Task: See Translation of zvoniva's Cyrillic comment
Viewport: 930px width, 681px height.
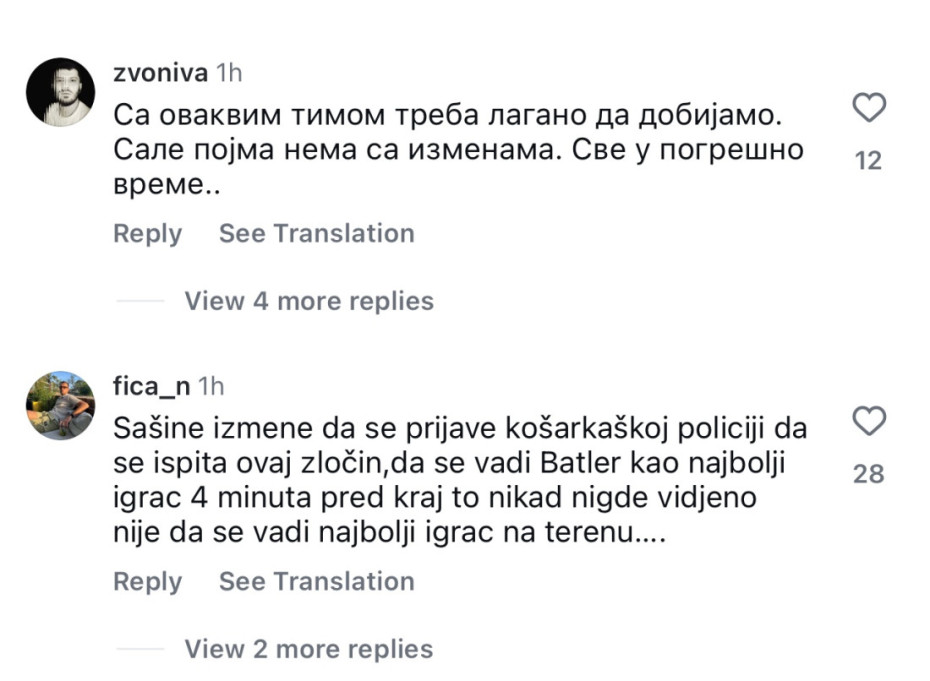Action: point(316,234)
